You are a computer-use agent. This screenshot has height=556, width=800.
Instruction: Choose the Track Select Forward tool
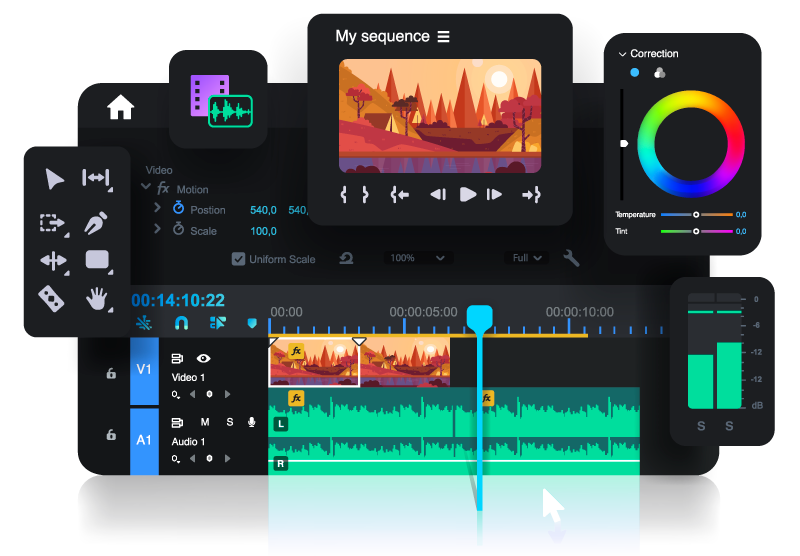pyautogui.click(x=51, y=223)
